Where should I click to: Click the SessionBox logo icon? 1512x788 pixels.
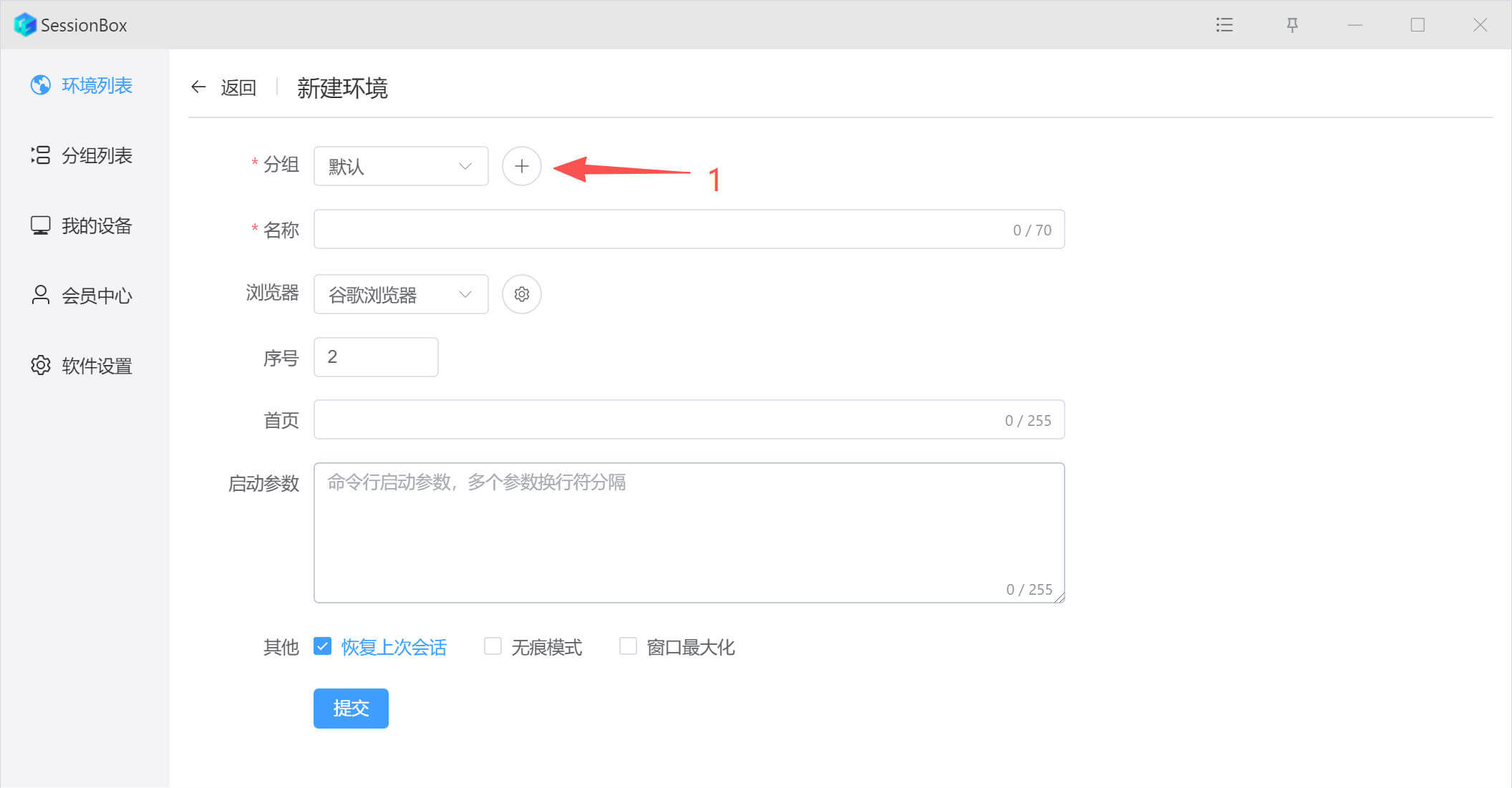tap(25, 25)
